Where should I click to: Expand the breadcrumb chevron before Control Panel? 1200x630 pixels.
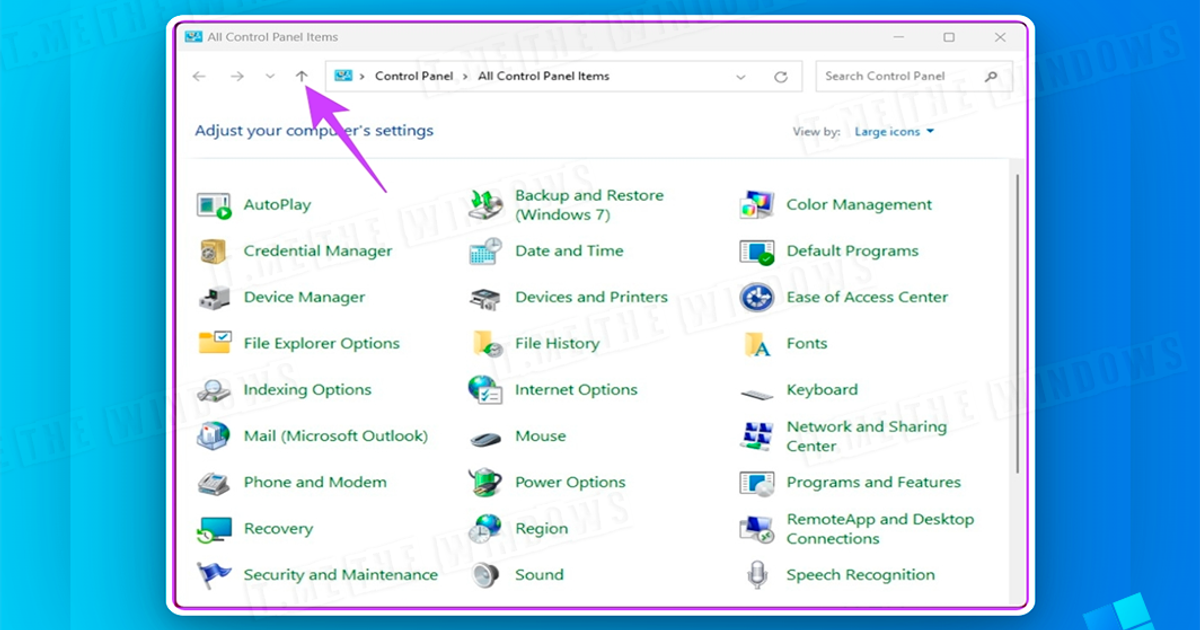[x=362, y=77]
